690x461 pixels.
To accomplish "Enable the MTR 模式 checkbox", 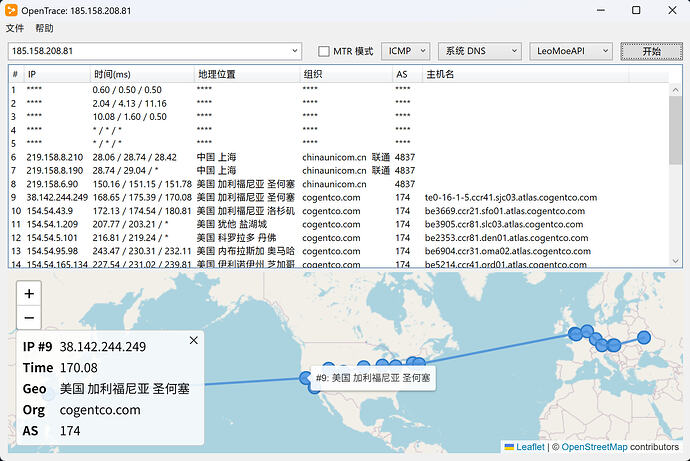I will pyautogui.click(x=323, y=51).
